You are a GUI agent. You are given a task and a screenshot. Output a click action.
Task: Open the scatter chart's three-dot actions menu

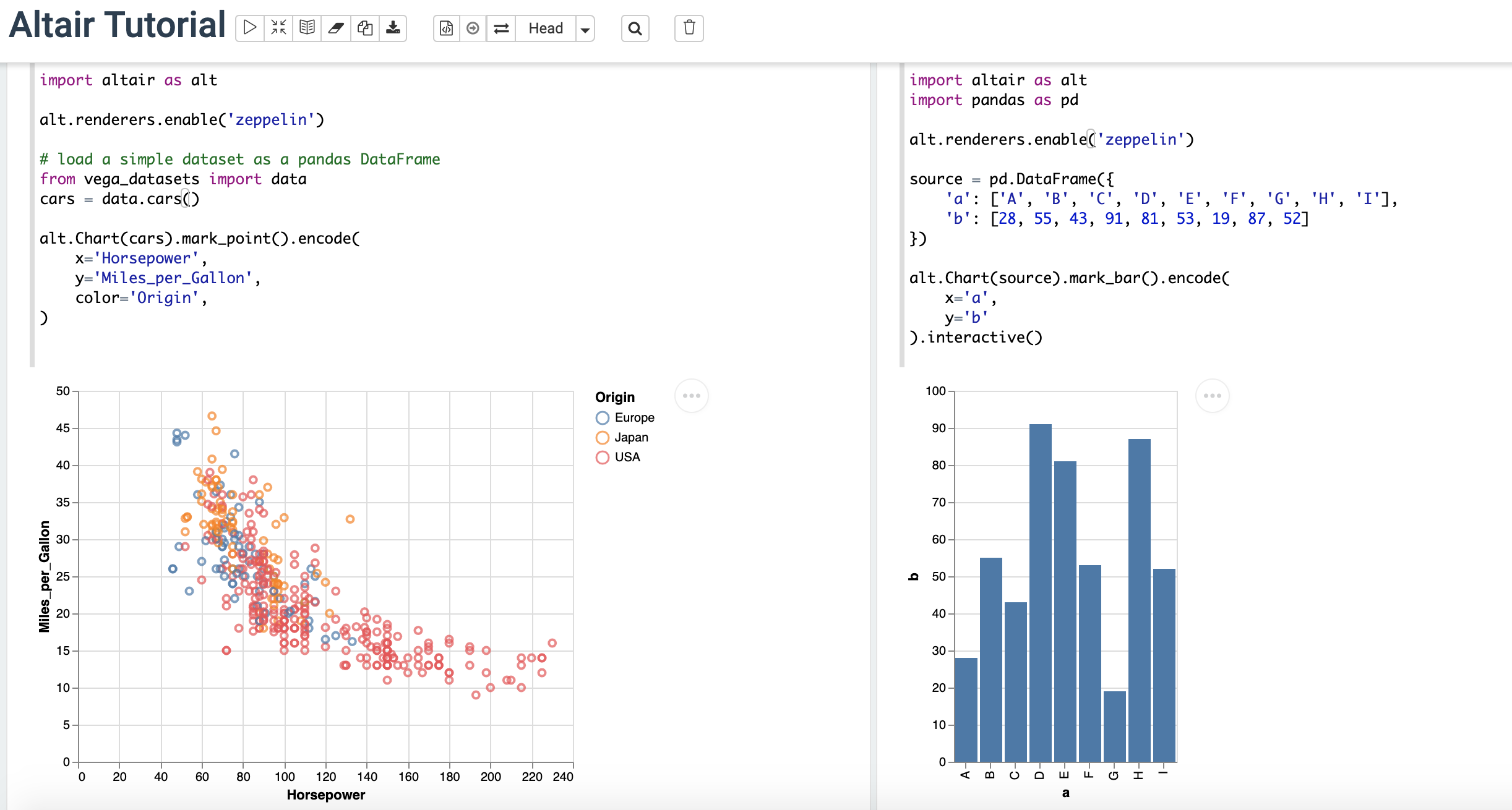tap(692, 396)
